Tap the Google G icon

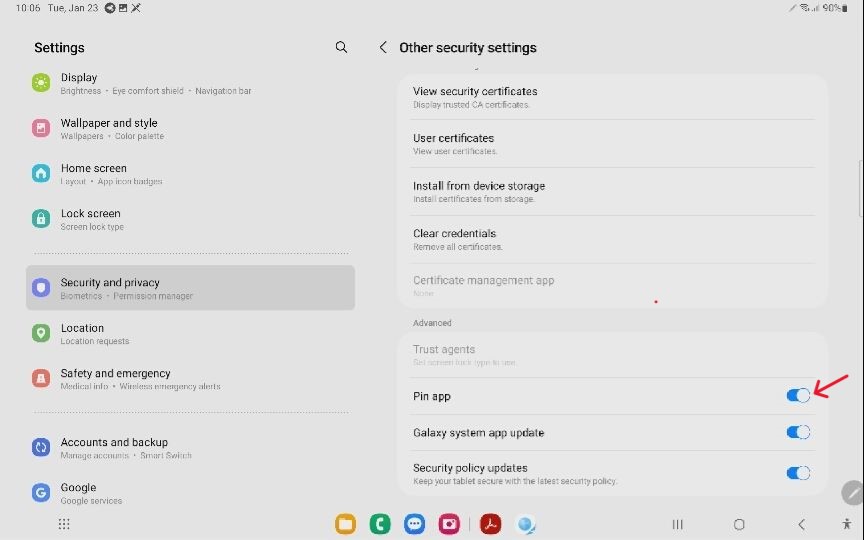41,492
